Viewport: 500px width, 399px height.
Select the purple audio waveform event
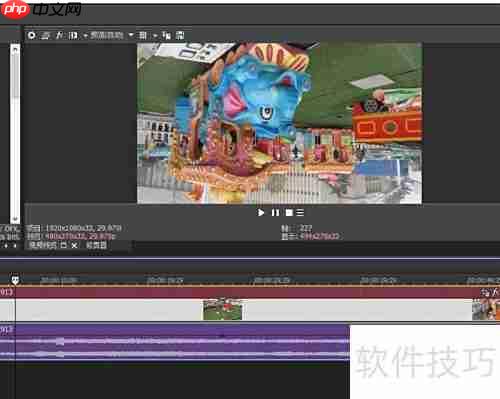175,343
